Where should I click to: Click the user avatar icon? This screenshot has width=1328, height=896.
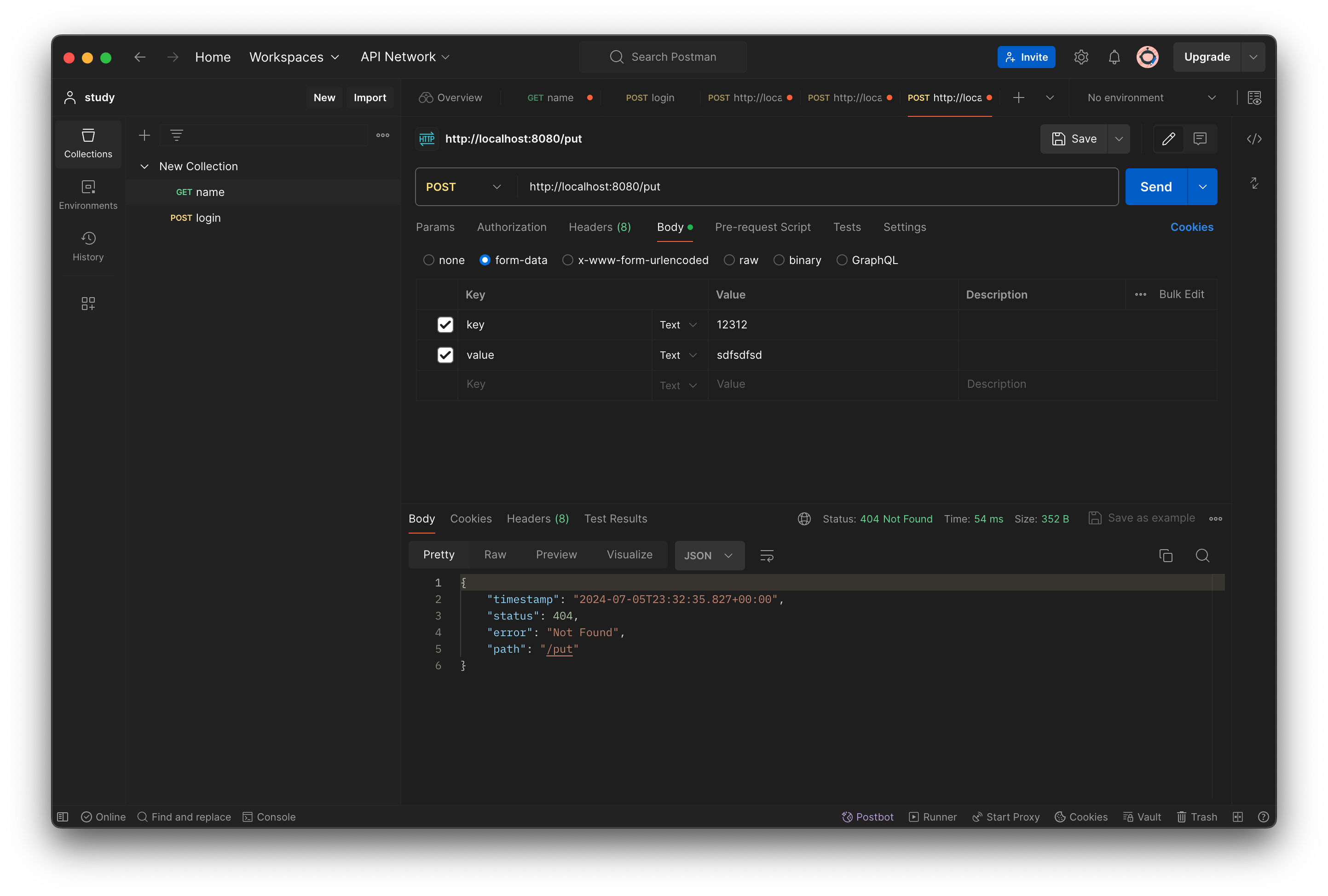coord(1148,57)
